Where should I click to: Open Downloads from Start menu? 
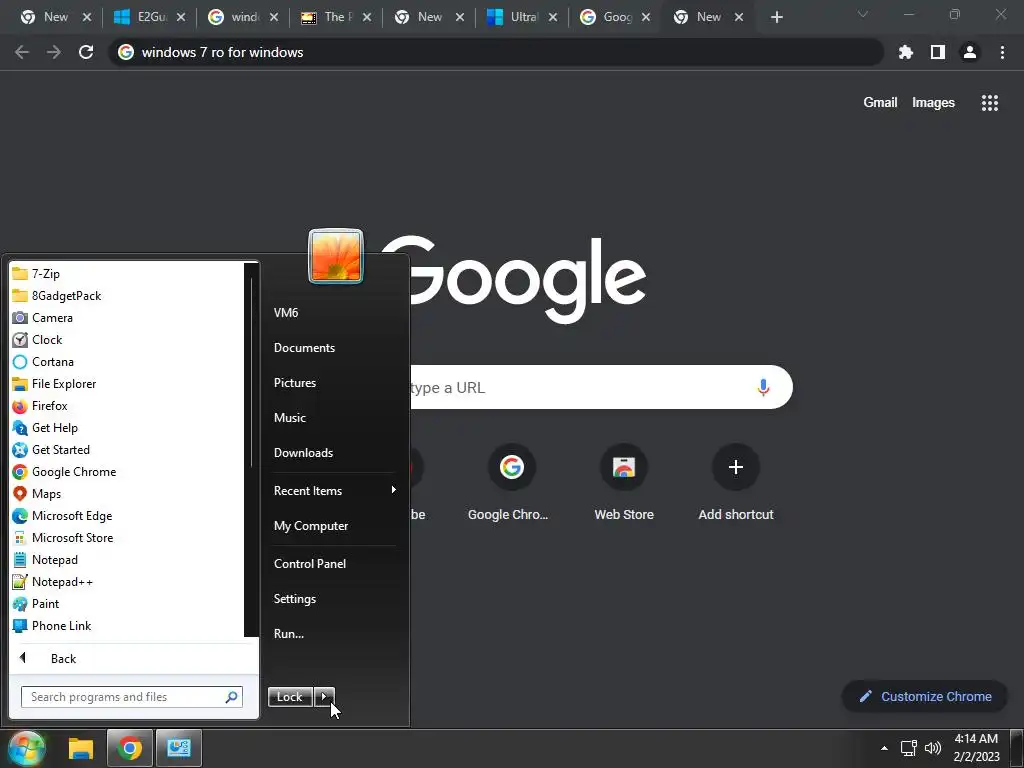coord(303,453)
